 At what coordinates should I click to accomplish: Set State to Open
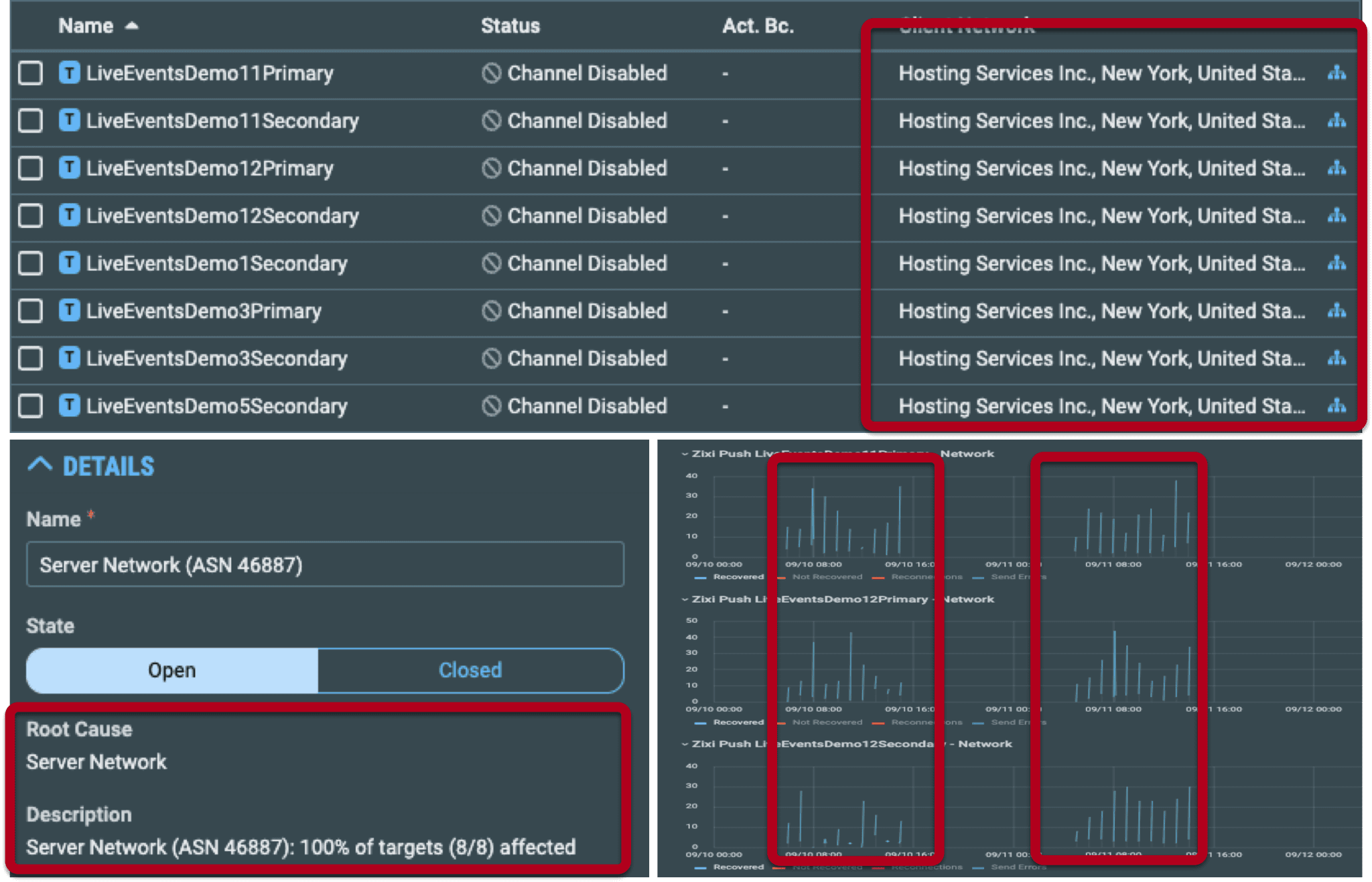coord(172,670)
